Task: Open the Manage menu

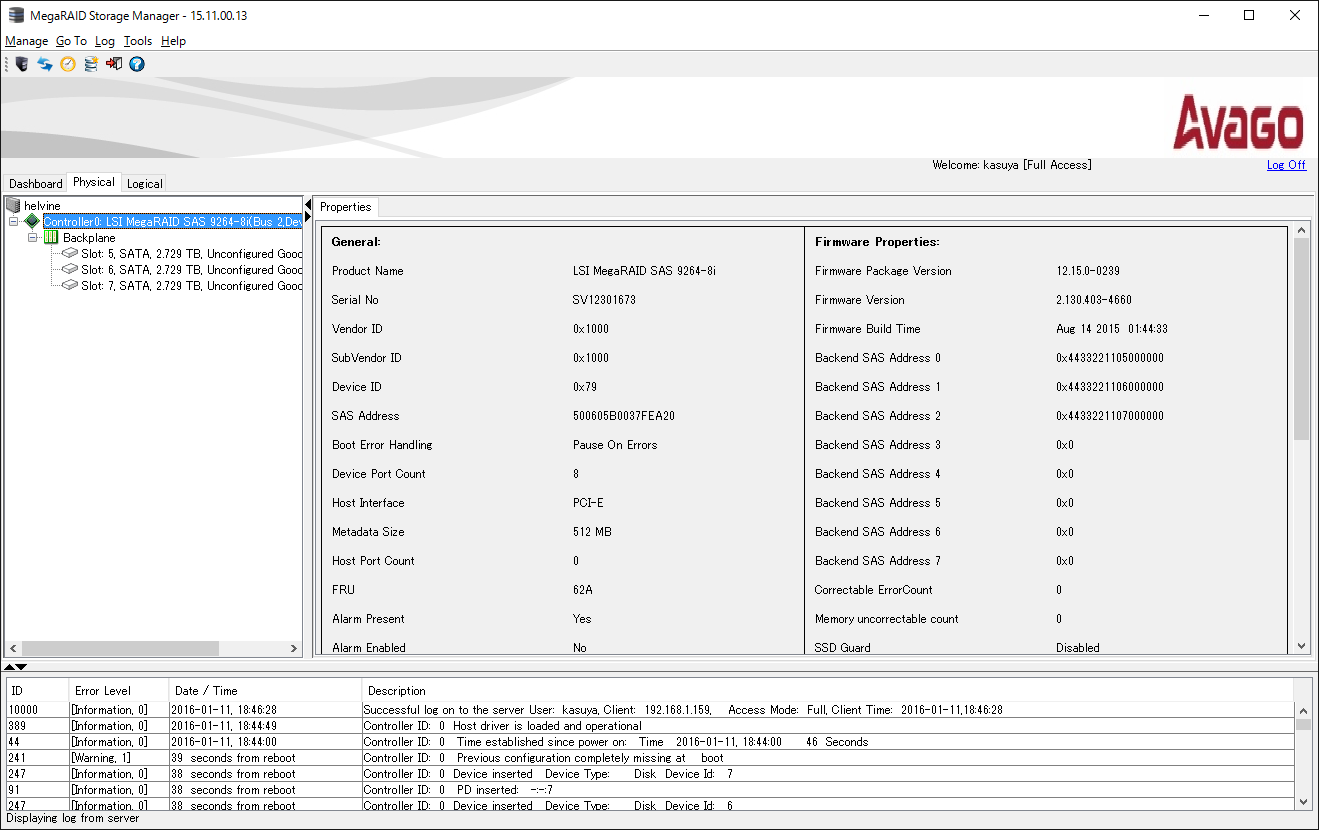Action: pos(27,41)
